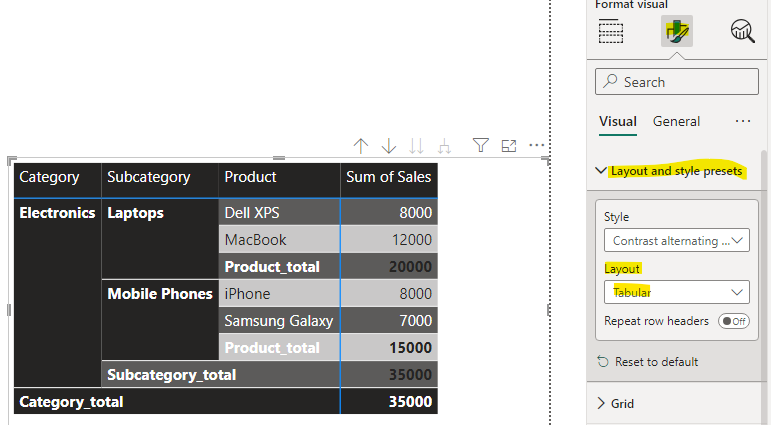771x425 pixels.
Task: Select the Mobile Phones subcategory cell
Action: 160,320
